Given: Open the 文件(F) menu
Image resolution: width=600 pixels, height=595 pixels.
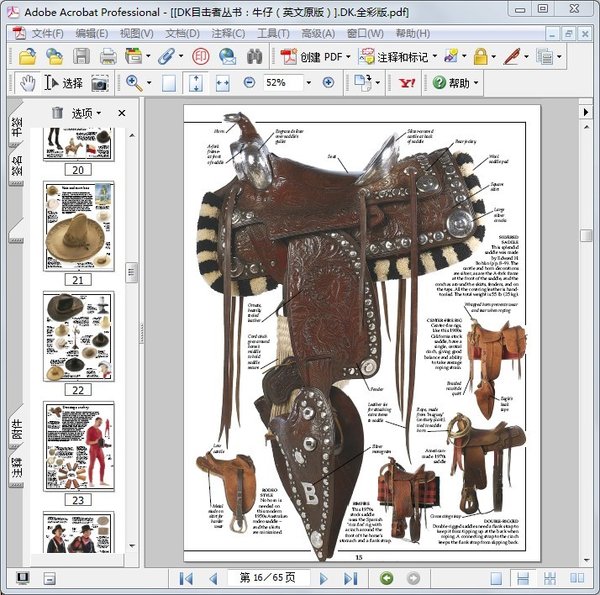Looking at the screenshot, I should click(x=46, y=33).
